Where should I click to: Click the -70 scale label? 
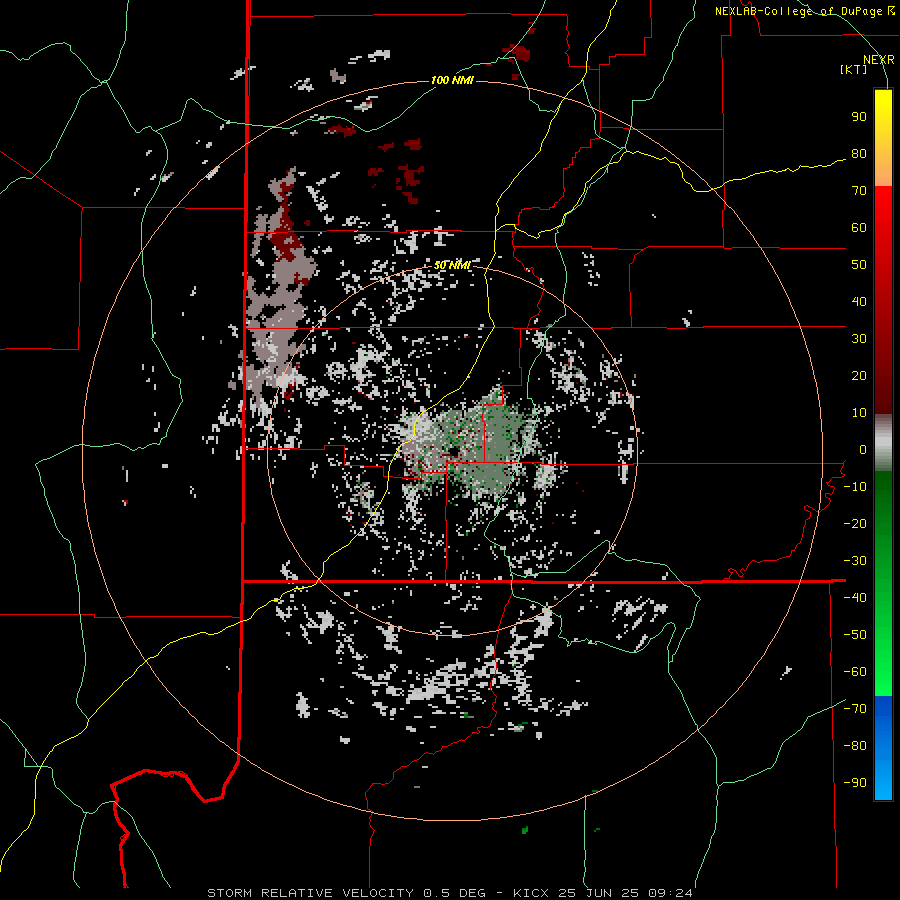coord(855,709)
